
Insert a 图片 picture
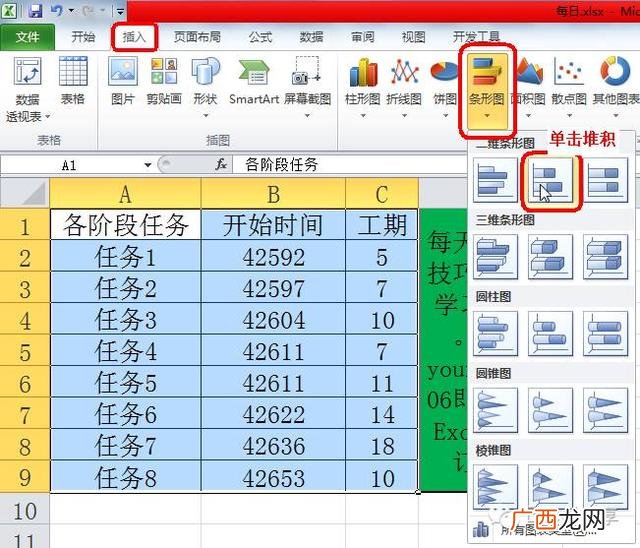coord(122,81)
